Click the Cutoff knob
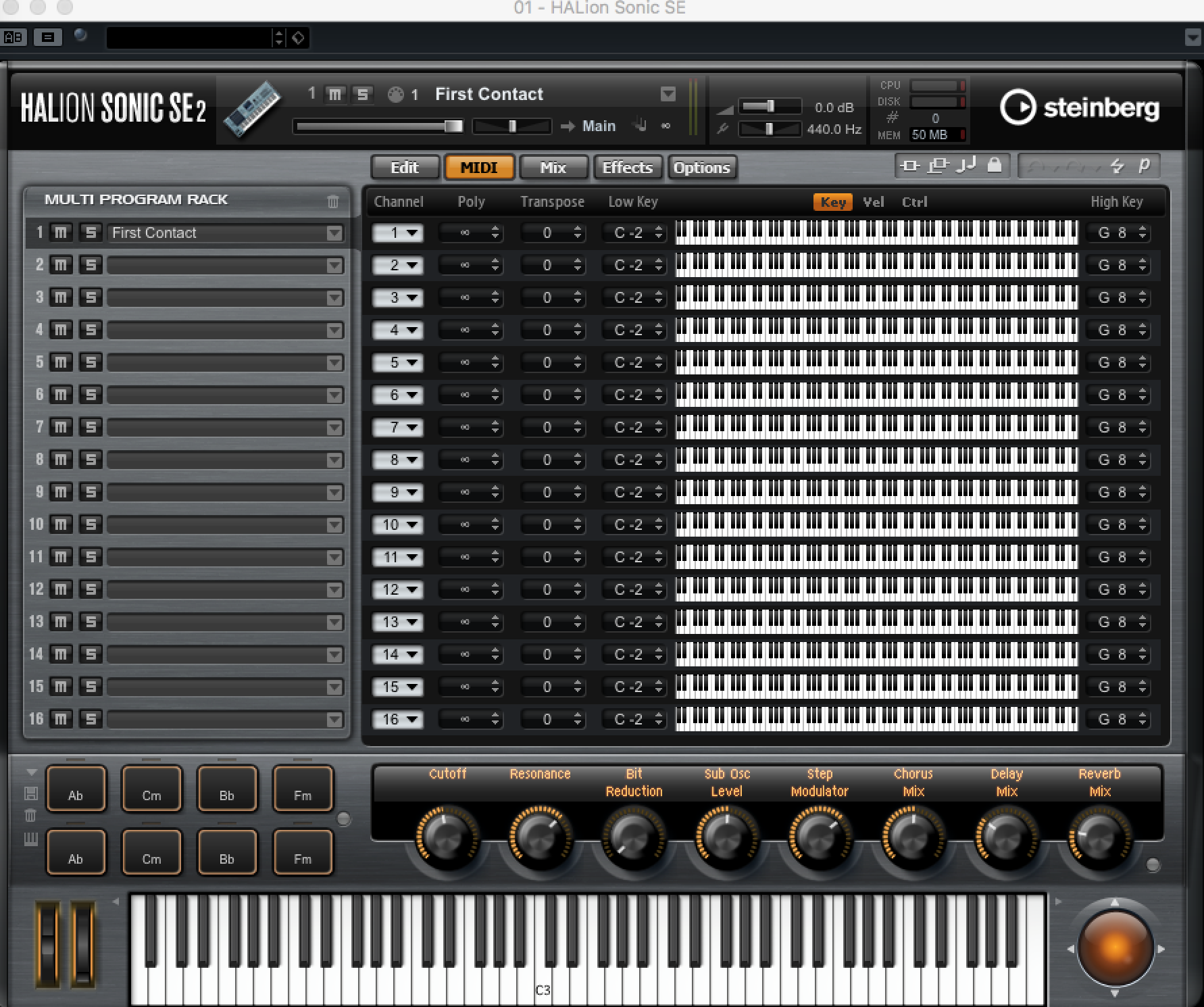 tap(447, 837)
